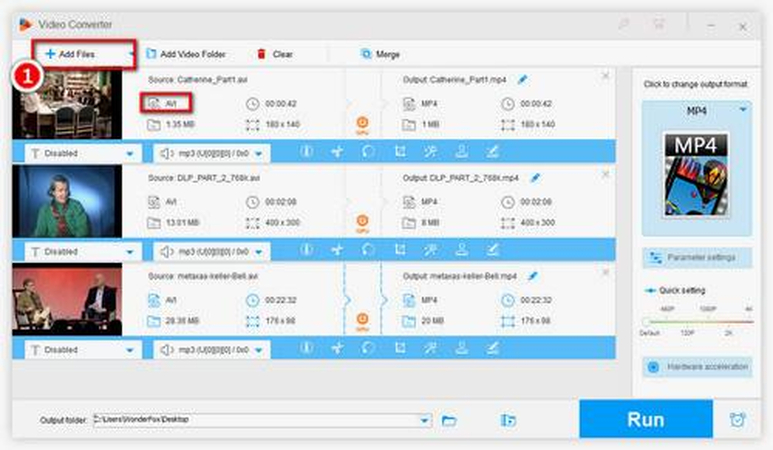Remove the metaxas-keller-Bell row using its X
773x450 pixels.
coord(605,272)
